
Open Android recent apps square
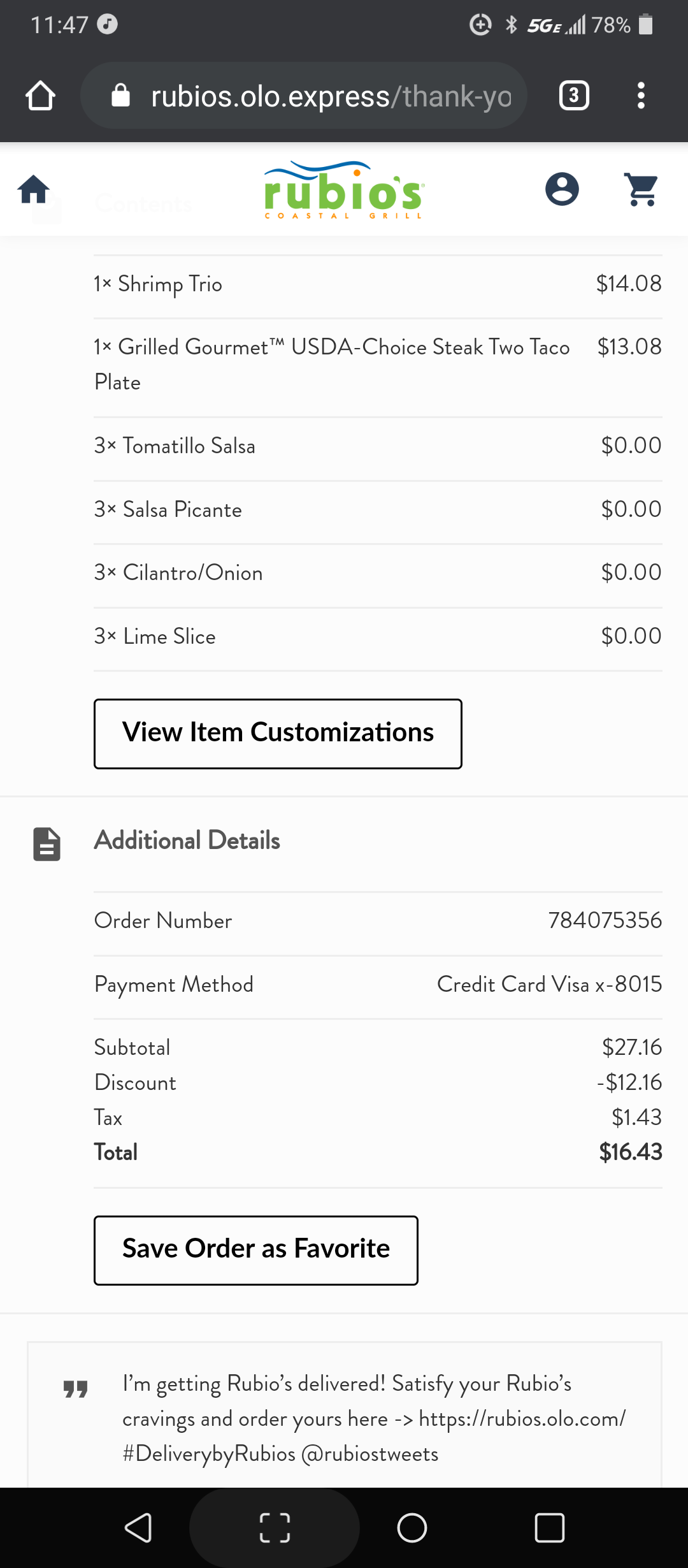coord(549,1528)
